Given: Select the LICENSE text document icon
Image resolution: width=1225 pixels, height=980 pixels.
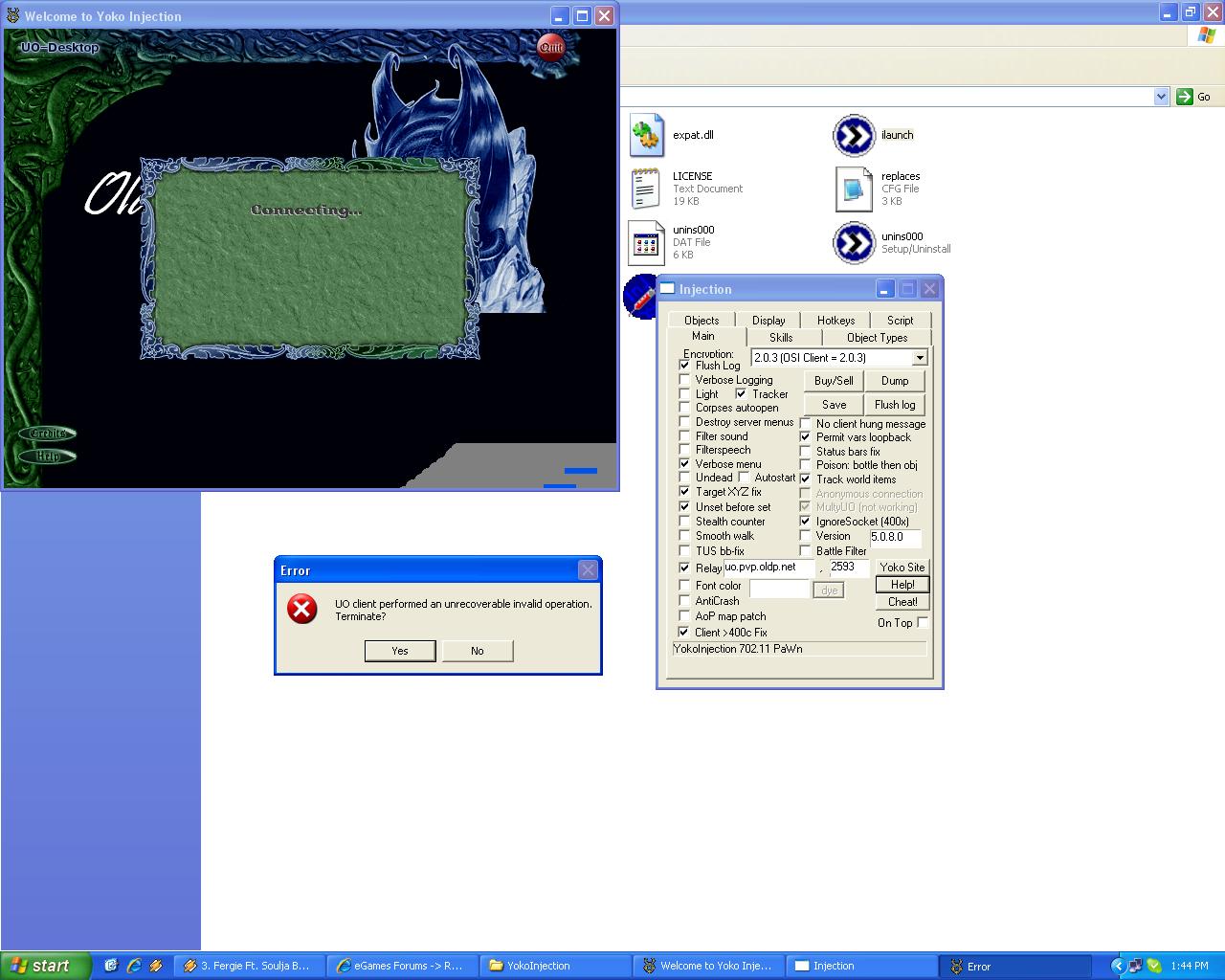Looking at the screenshot, I should (x=647, y=189).
